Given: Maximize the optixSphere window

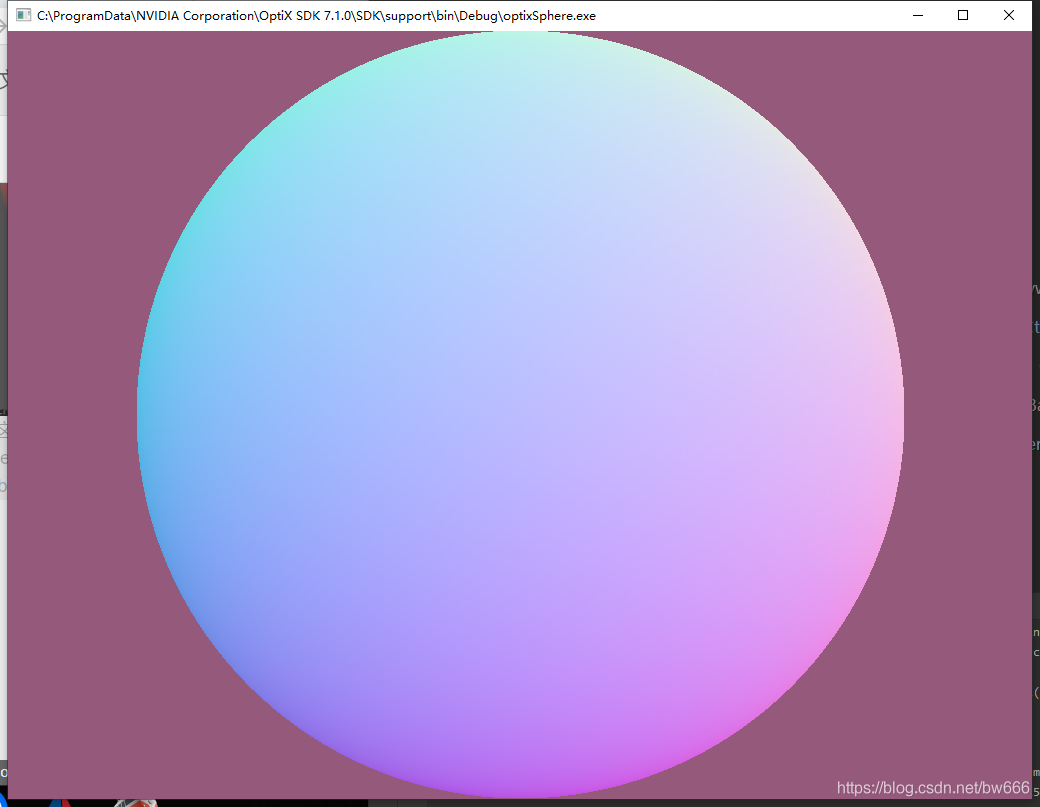Looking at the screenshot, I should (x=963, y=15).
